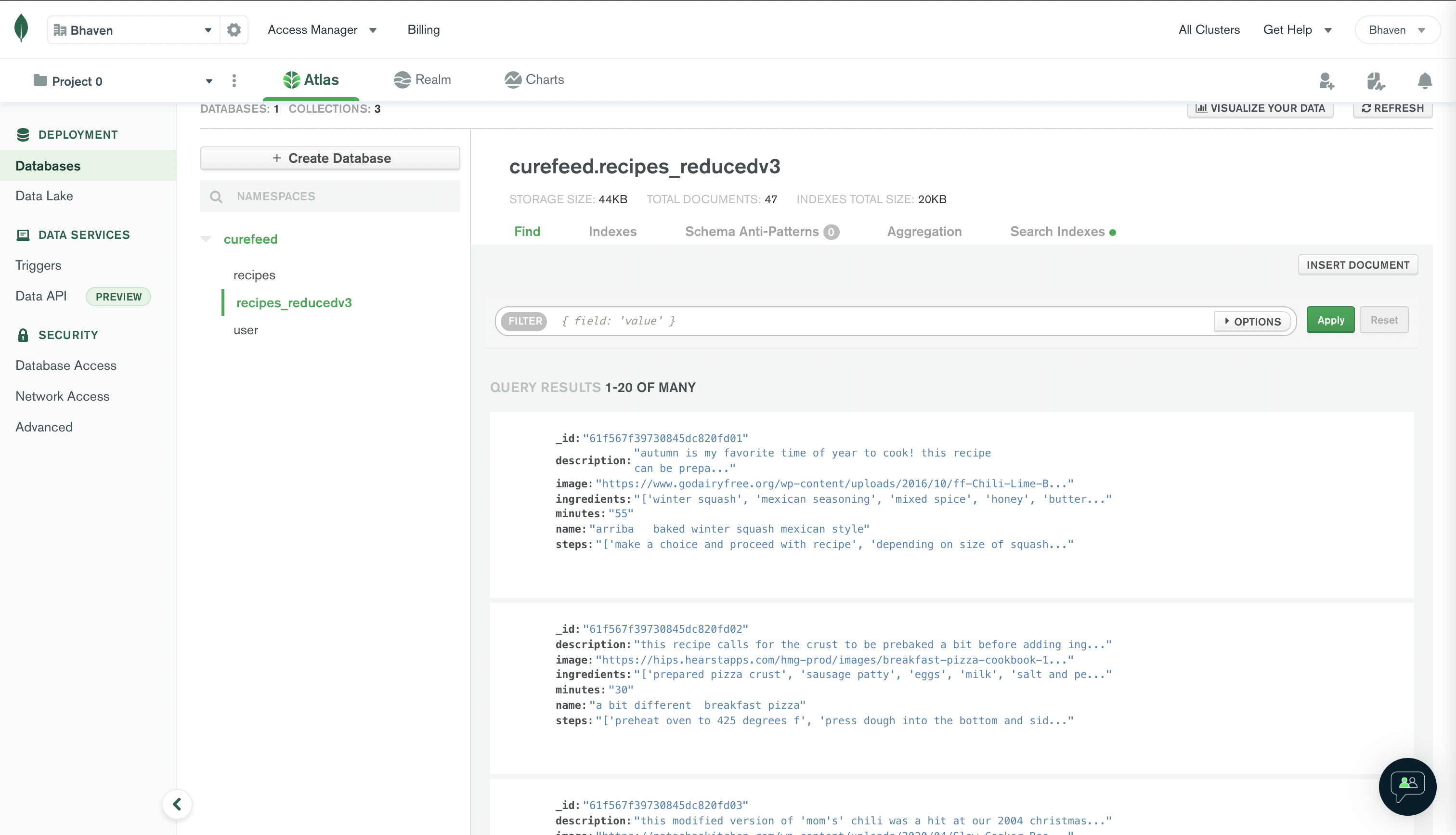Click the Apply filter button
The width and height of the screenshot is (1456, 835).
1330,320
